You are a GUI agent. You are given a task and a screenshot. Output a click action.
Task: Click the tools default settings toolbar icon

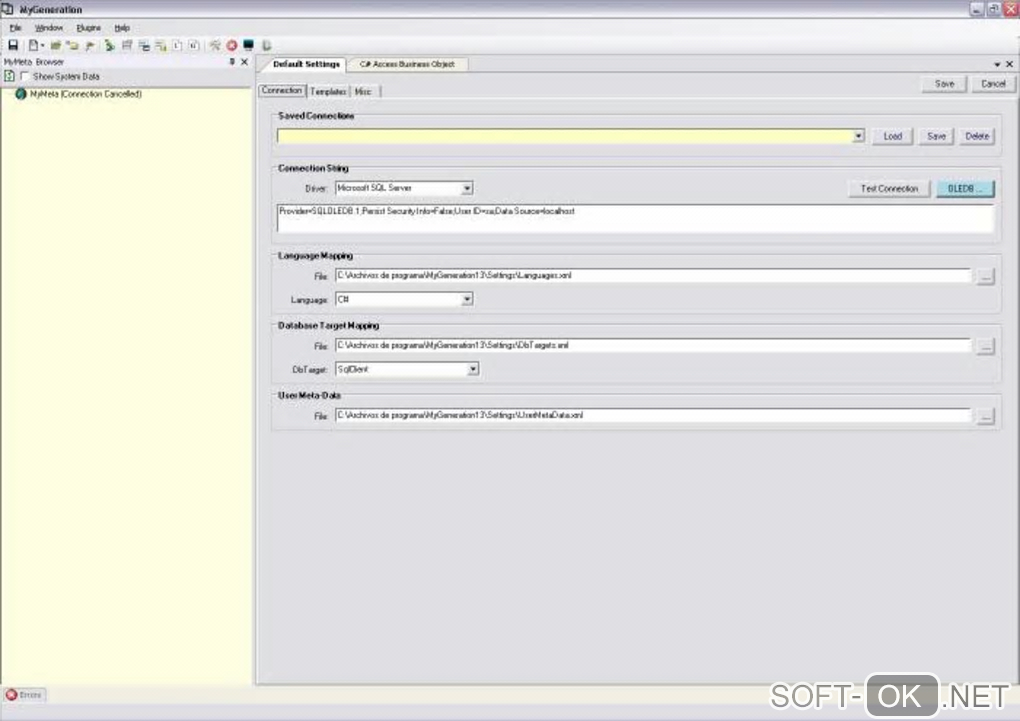pyautogui.click(x=215, y=46)
